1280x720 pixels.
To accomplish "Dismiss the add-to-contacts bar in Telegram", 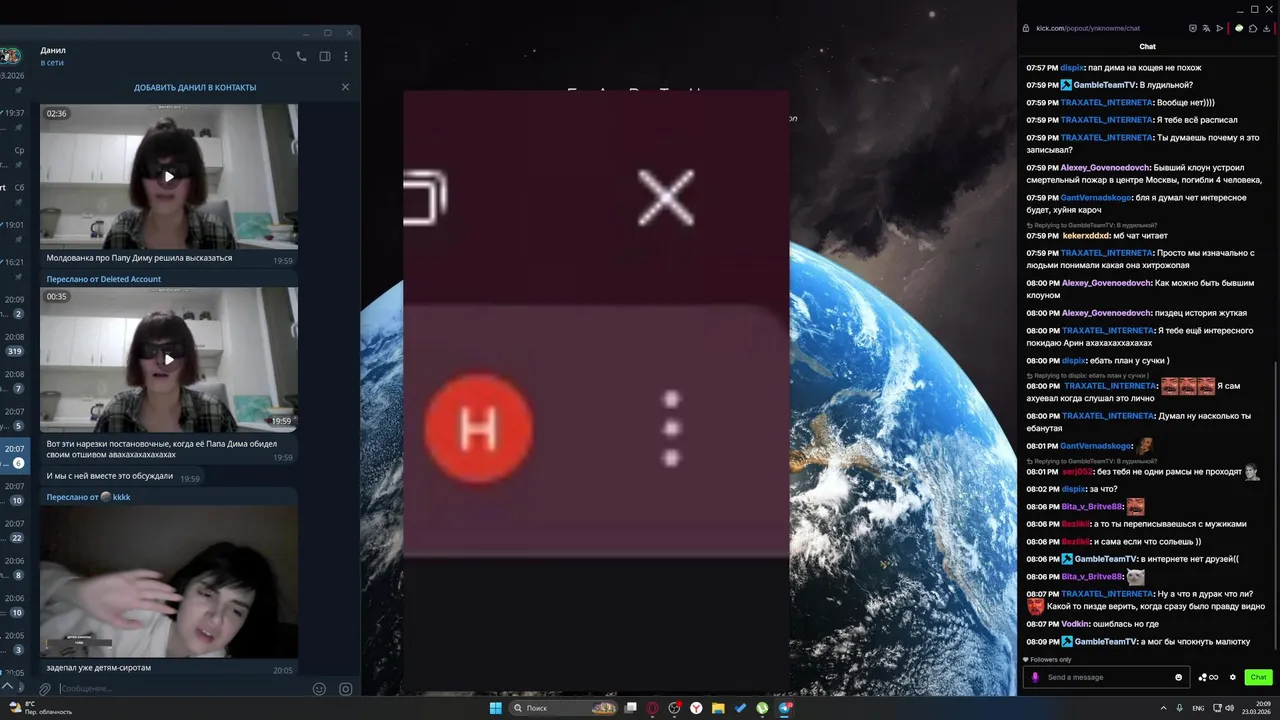I will pyautogui.click(x=345, y=87).
